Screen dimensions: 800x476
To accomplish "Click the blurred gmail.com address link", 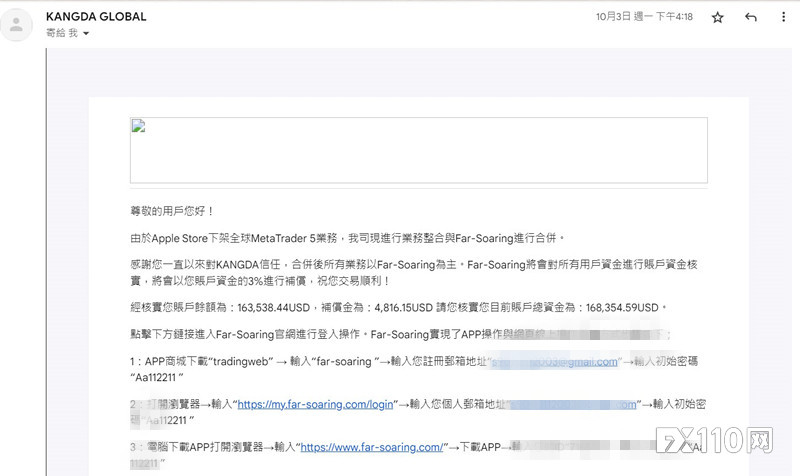I will (554, 362).
